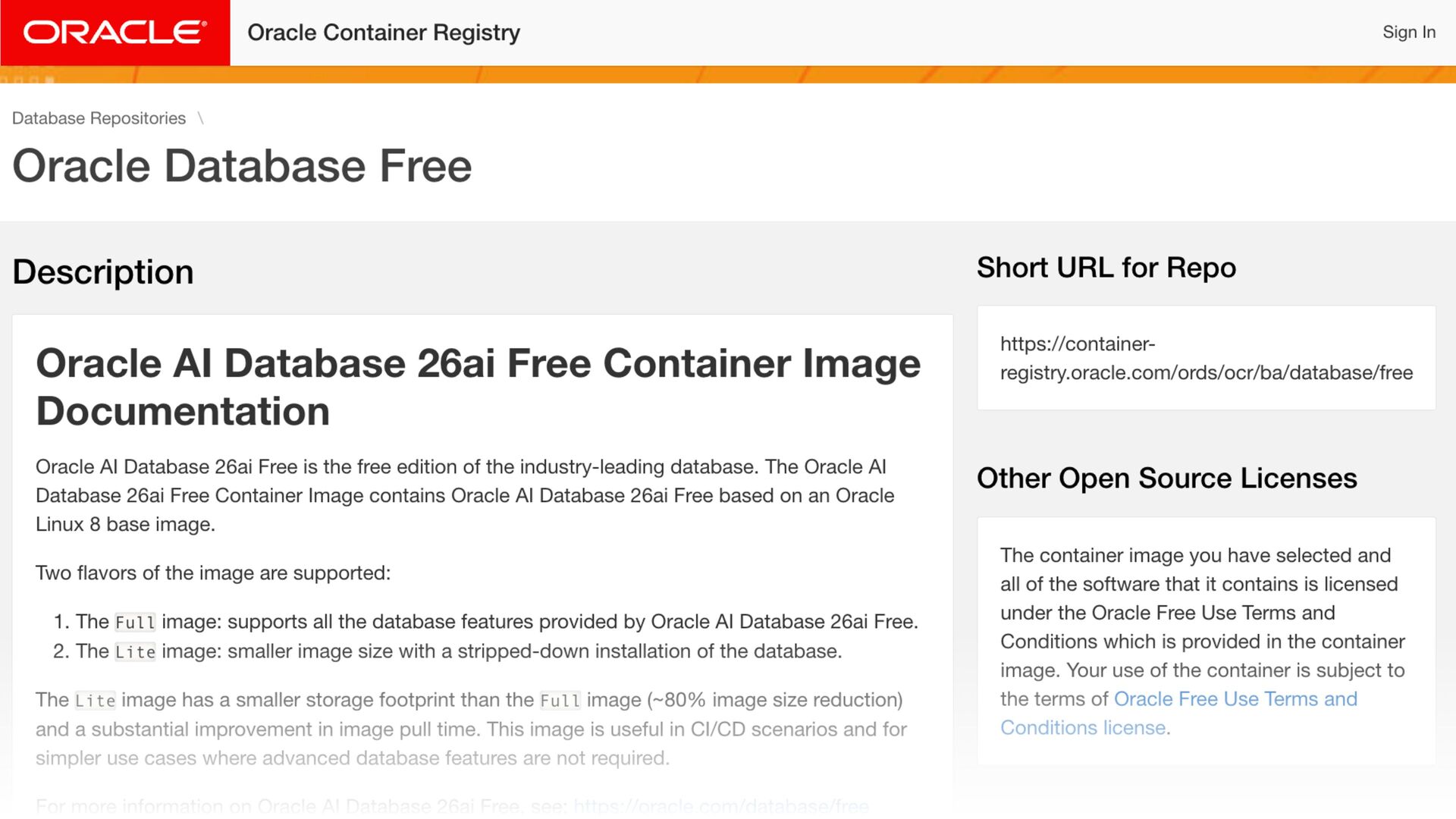Click the Oracle Container Registry header title
Image resolution: width=1456 pixels, height=819 pixels.
384,33
